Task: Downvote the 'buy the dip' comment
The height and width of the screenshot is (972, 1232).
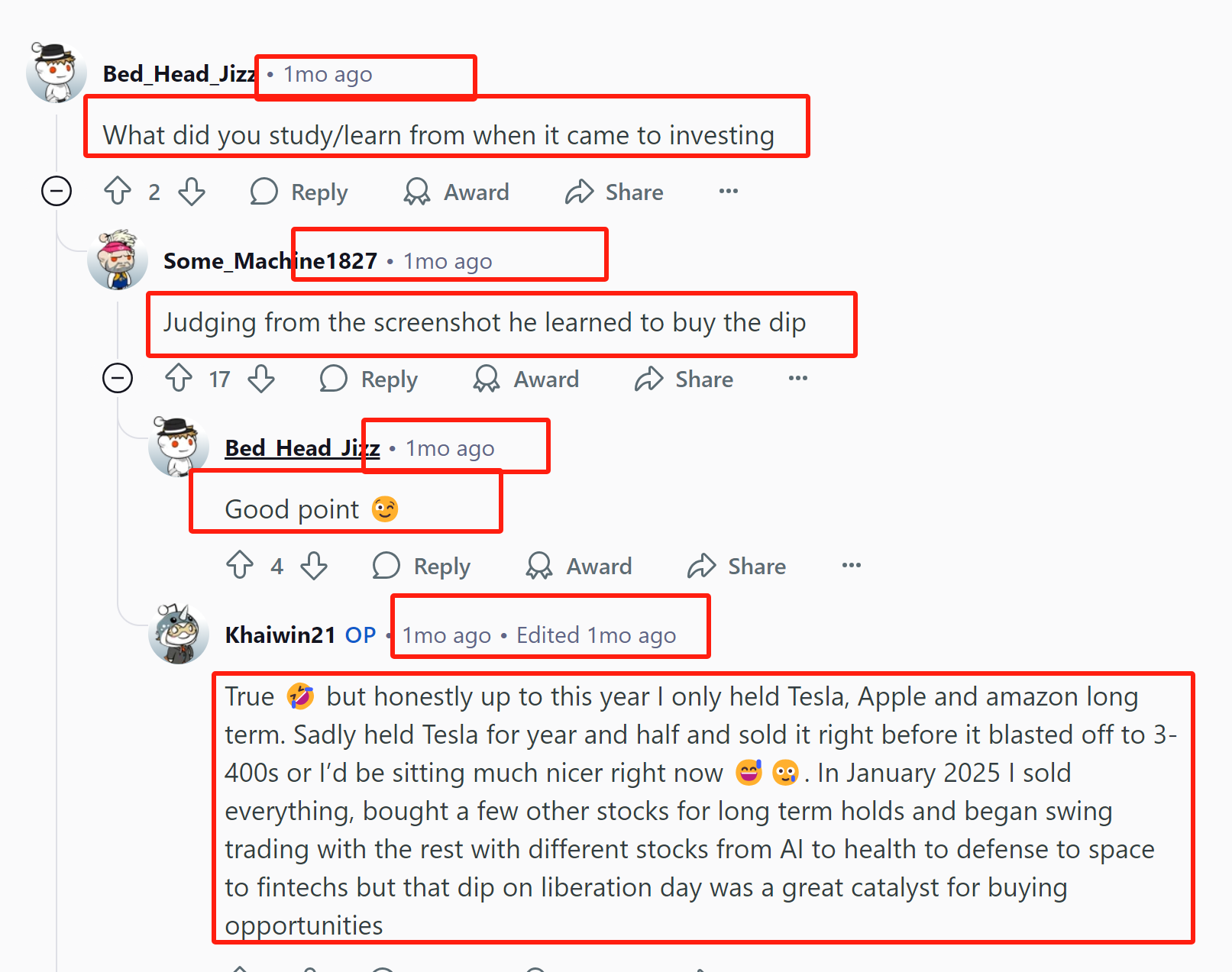Action: (x=261, y=378)
